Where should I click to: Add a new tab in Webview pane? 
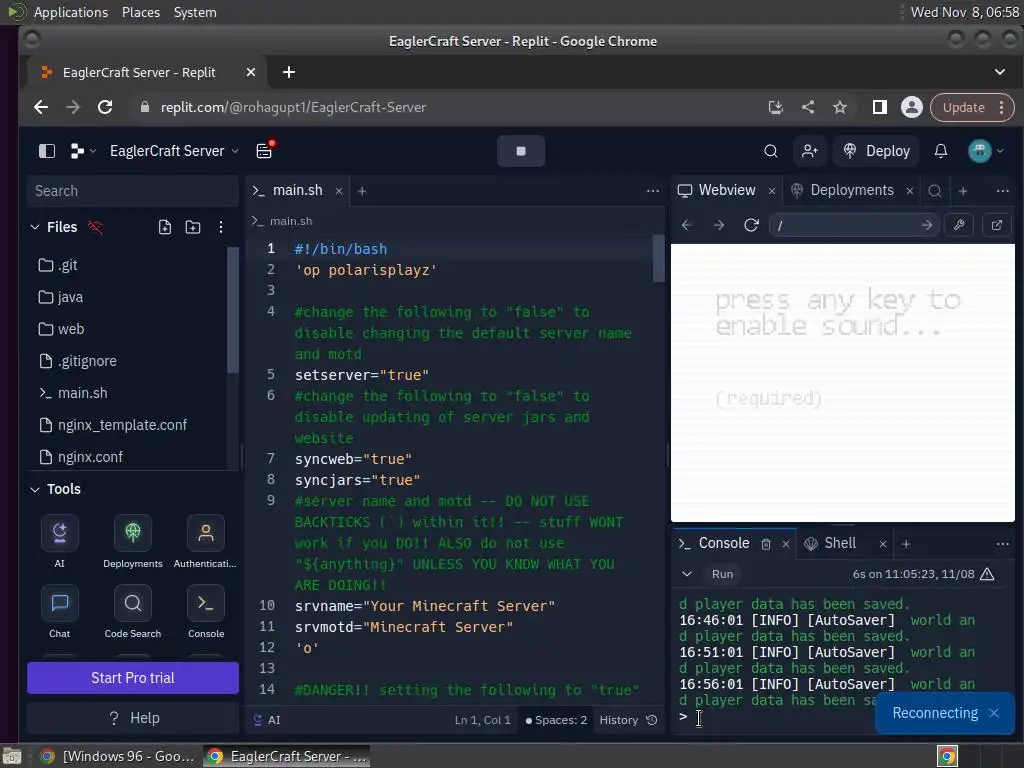963,191
